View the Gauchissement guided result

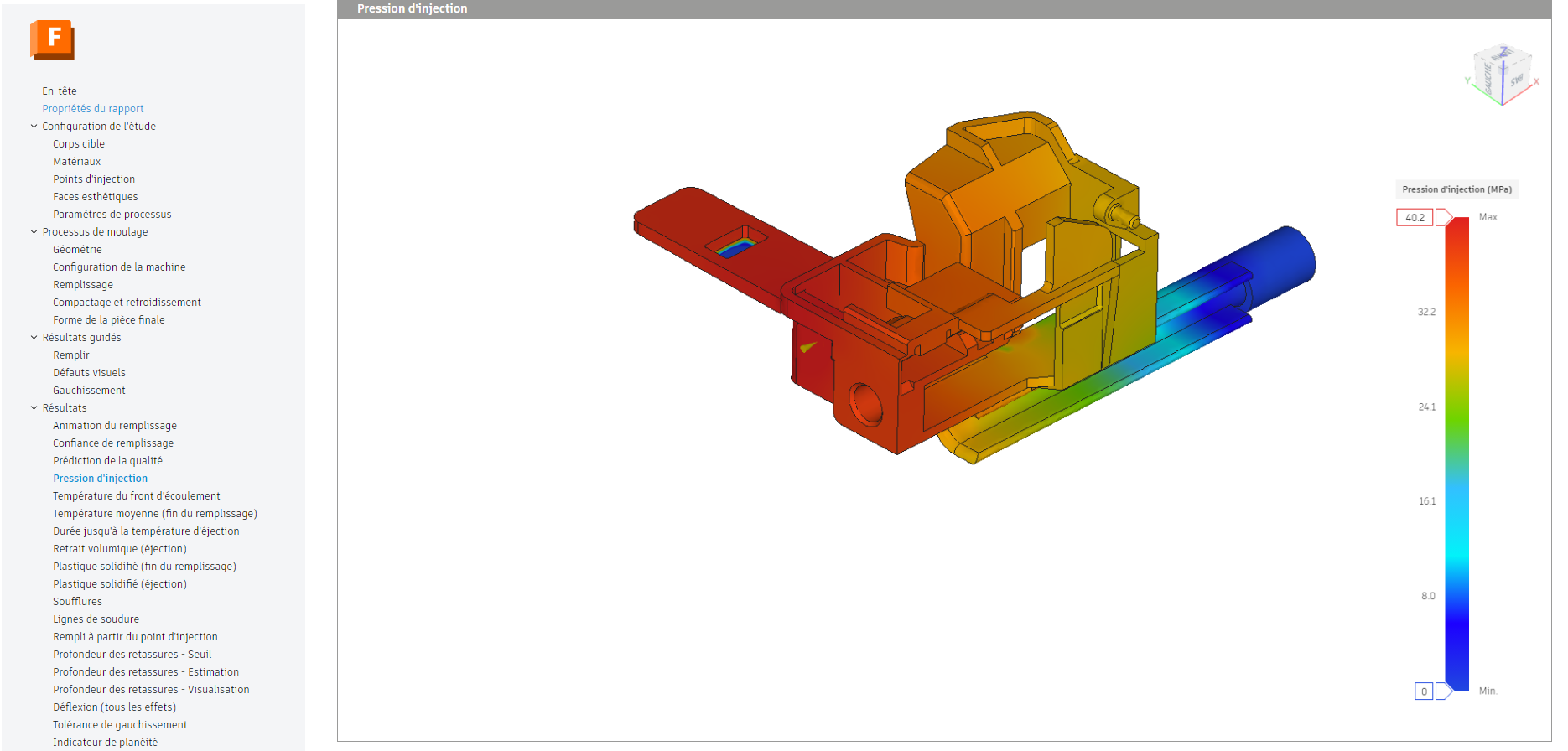point(89,391)
